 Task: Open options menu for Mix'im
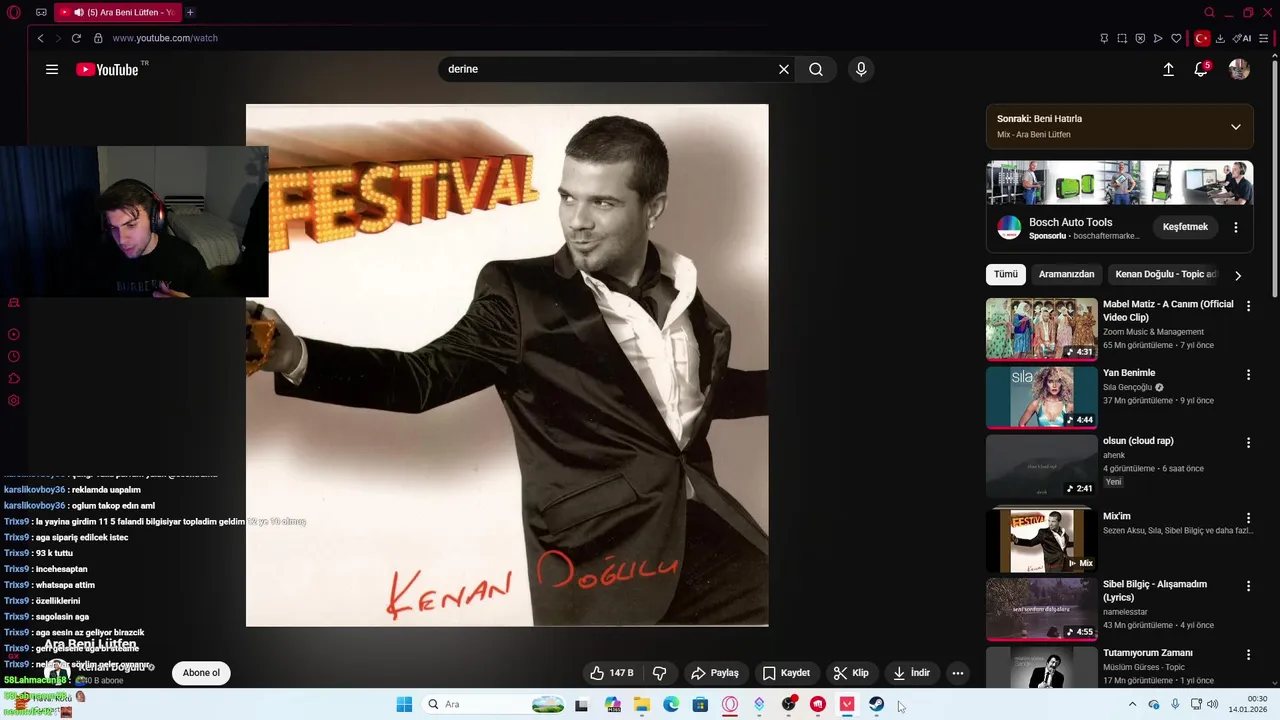(x=1248, y=518)
